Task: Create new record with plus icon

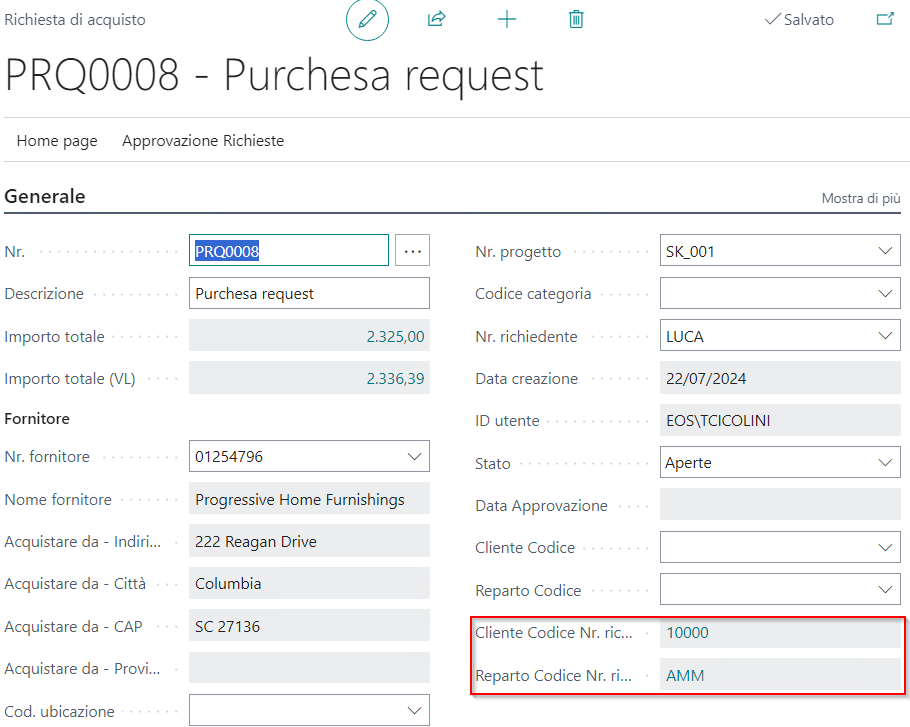Action: tap(507, 19)
